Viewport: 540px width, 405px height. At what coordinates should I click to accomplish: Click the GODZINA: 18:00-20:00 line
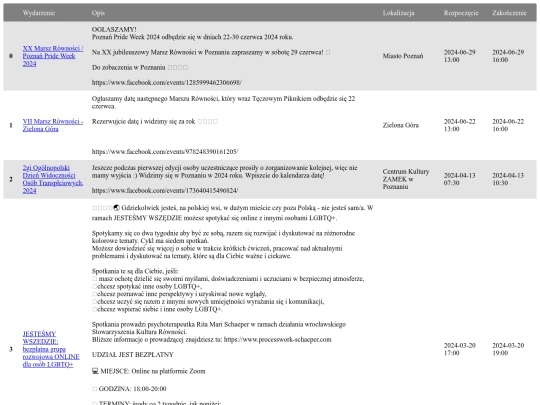click(129, 389)
